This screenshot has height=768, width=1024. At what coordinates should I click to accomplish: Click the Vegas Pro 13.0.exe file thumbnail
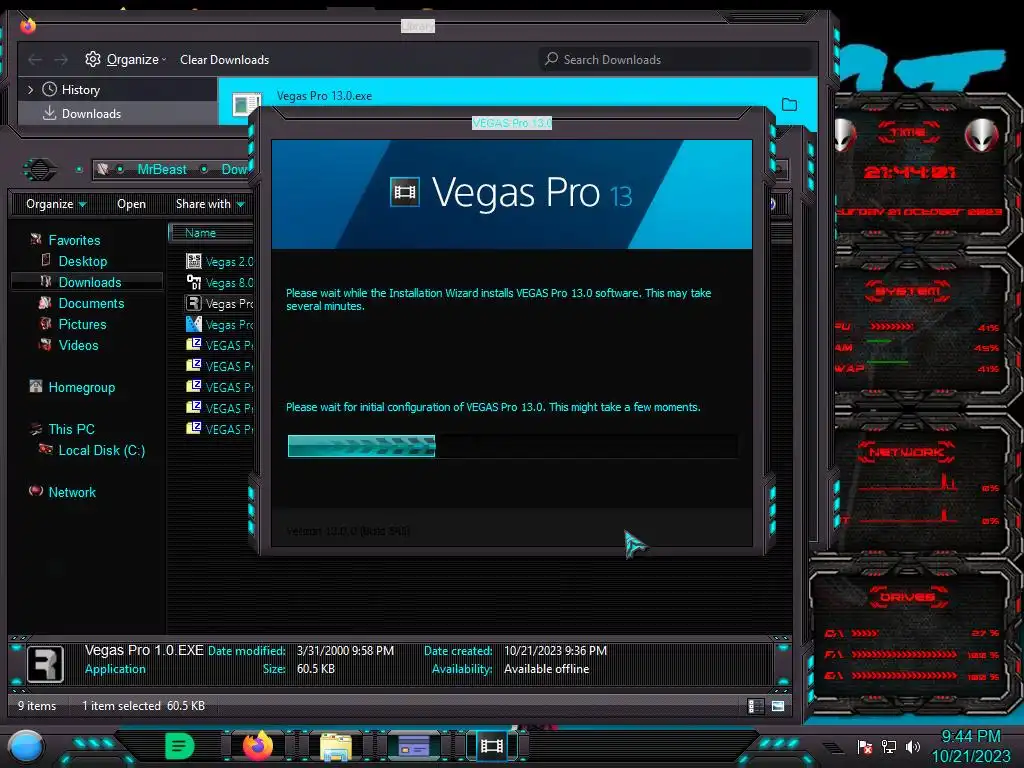point(247,104)
